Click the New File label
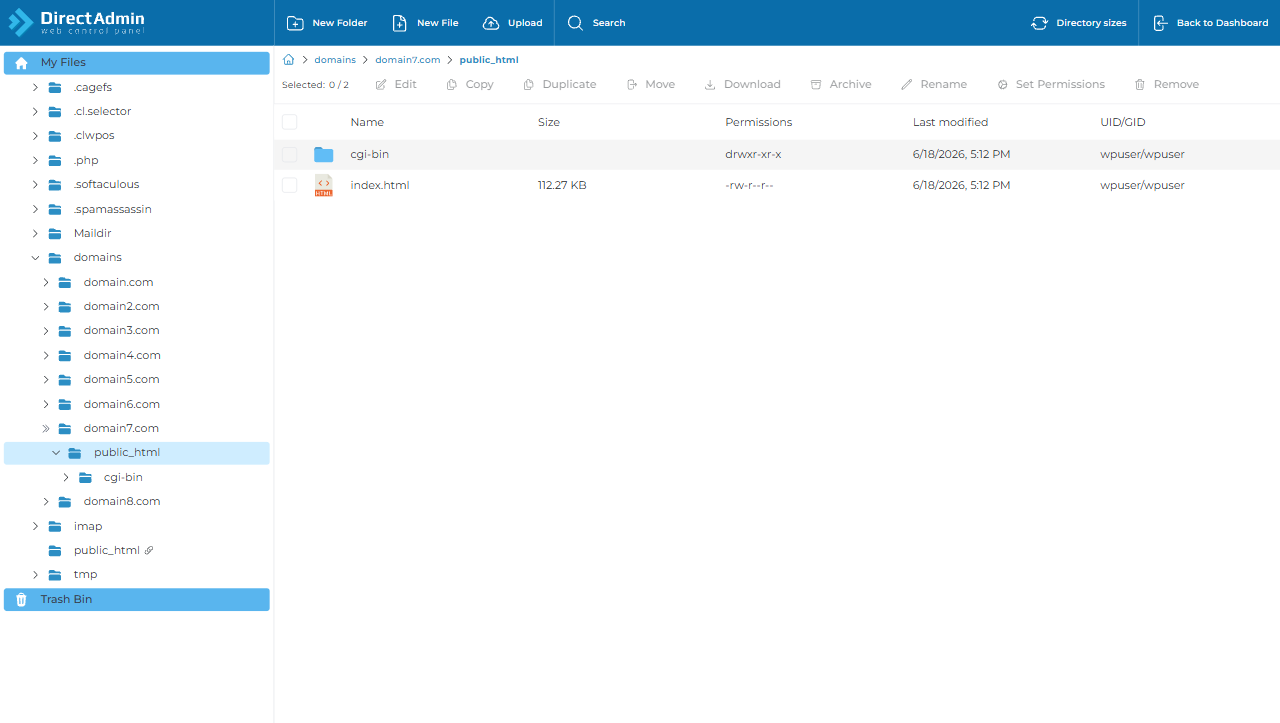 tap(438, 23)
